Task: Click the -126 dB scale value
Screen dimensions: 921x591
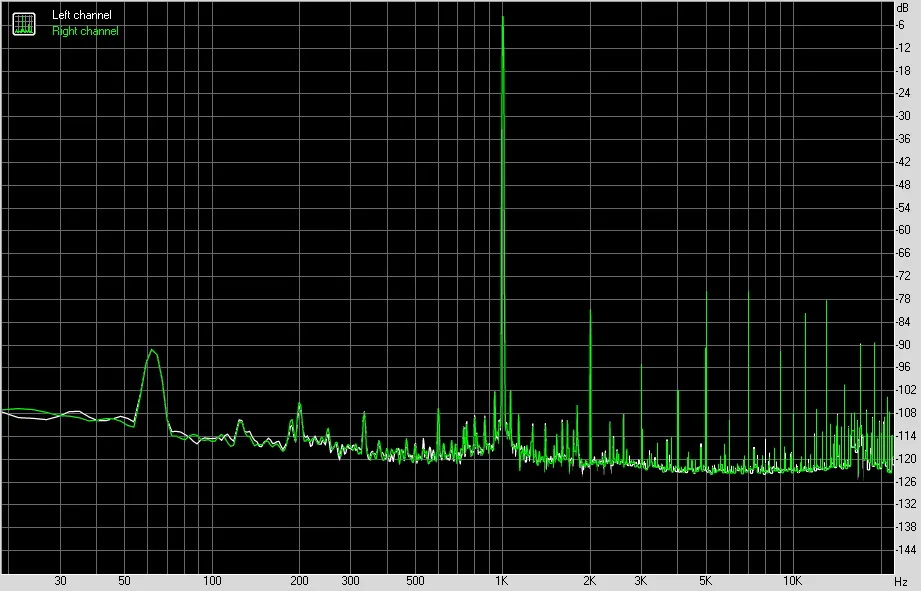Action: (905, 481)
